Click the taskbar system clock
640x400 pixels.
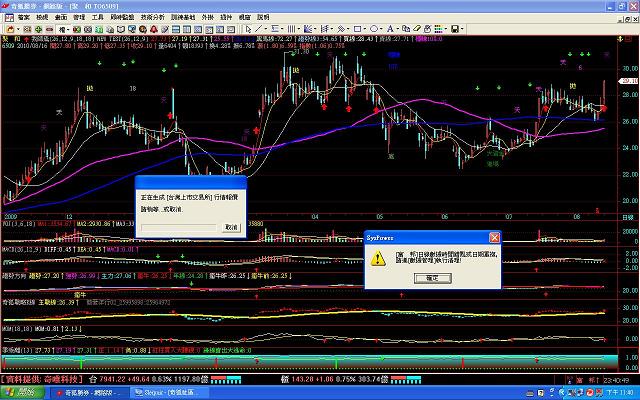(x=620, y=393)
